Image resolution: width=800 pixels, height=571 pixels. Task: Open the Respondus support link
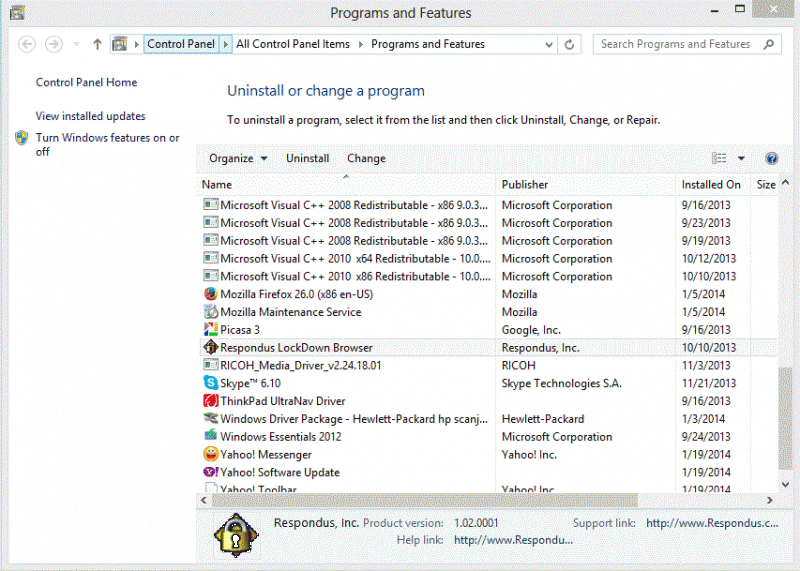click(x=712, y=523)
